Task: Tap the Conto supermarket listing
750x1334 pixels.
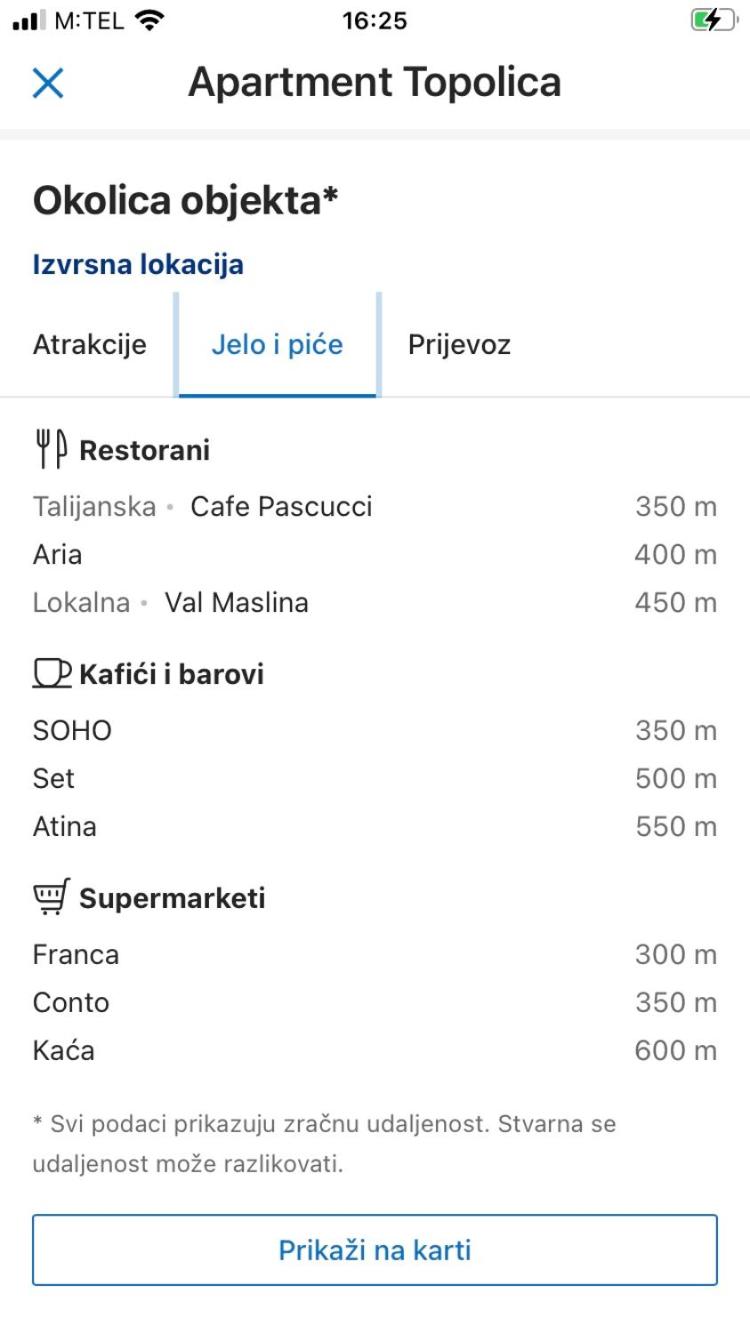Action: tap(375, 1003)
